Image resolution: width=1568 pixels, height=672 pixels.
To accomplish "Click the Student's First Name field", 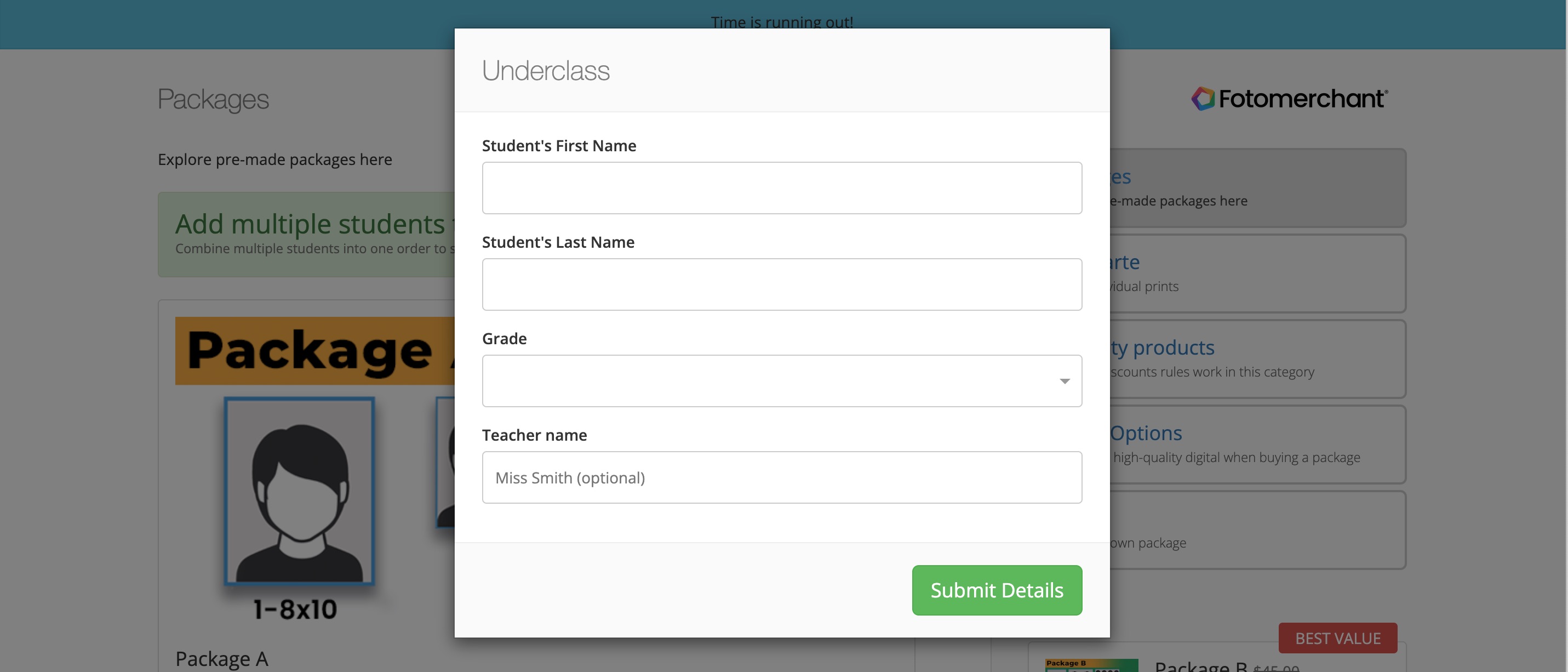I will [x=782, y=187].
